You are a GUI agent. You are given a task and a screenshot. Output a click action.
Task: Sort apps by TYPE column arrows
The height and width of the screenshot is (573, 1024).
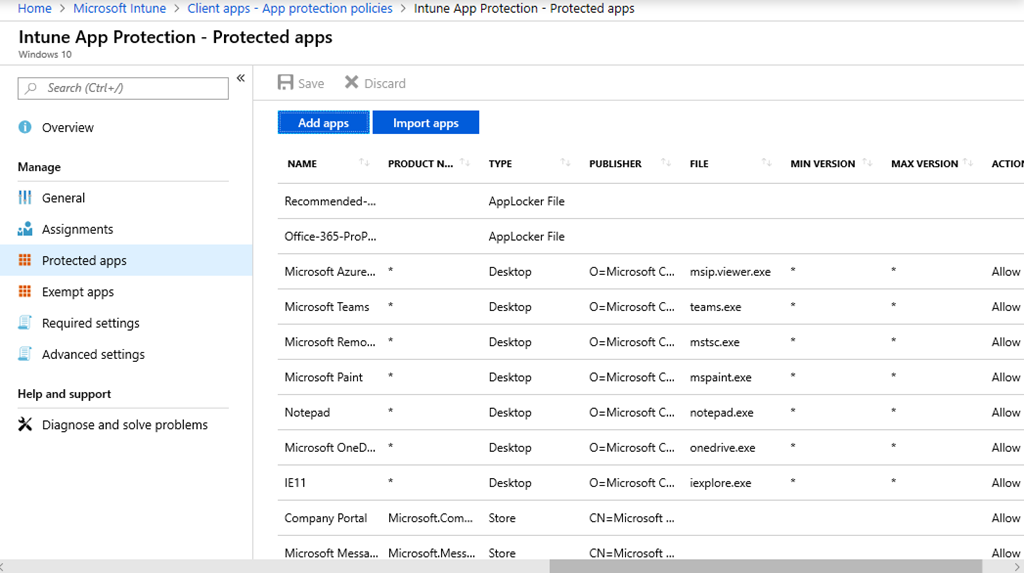click(565, 163)
